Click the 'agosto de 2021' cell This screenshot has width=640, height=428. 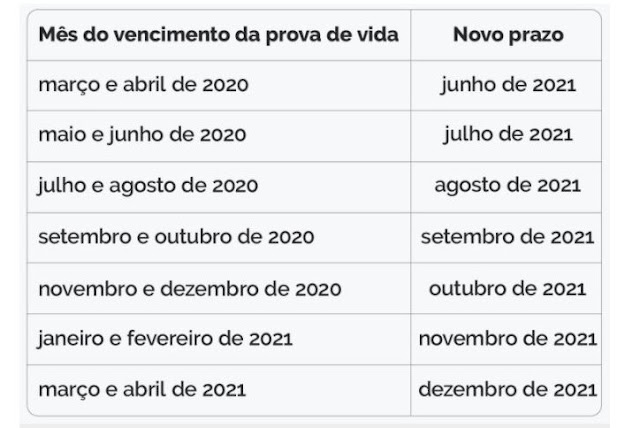click(507, 186)
